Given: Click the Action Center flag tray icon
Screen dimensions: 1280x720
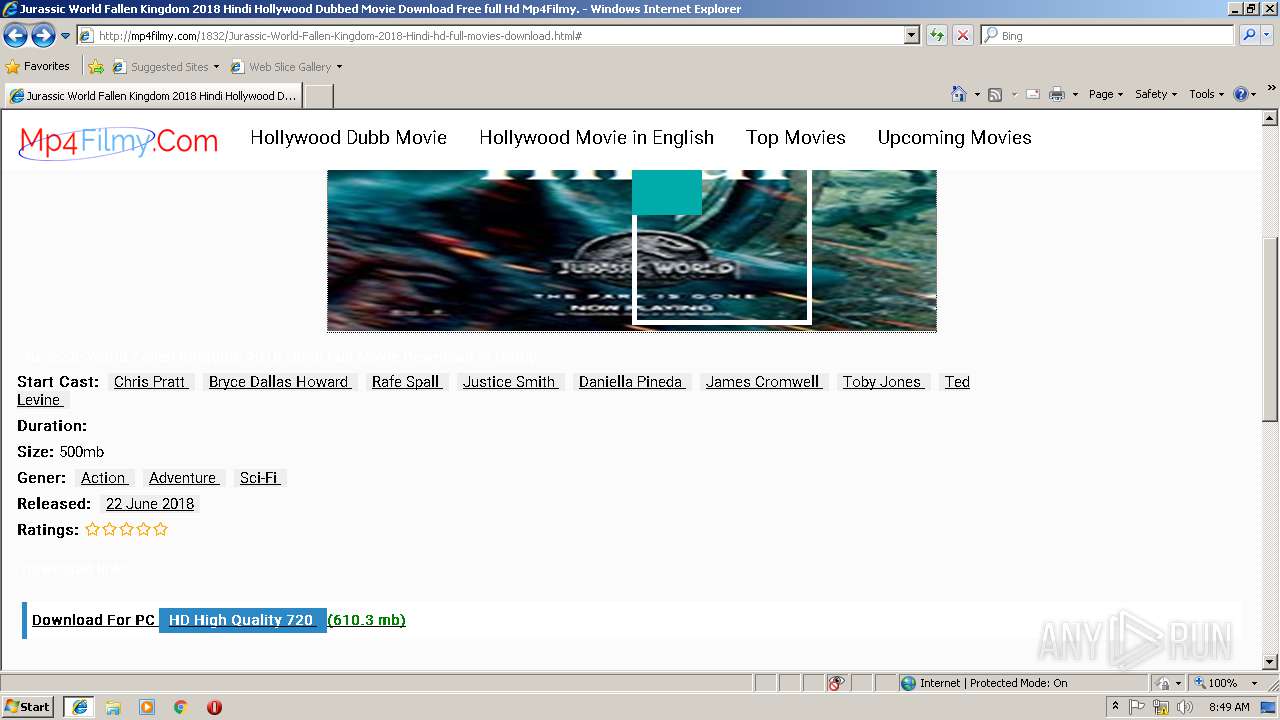Looking at the screenshot, I should click(1138, 707).
